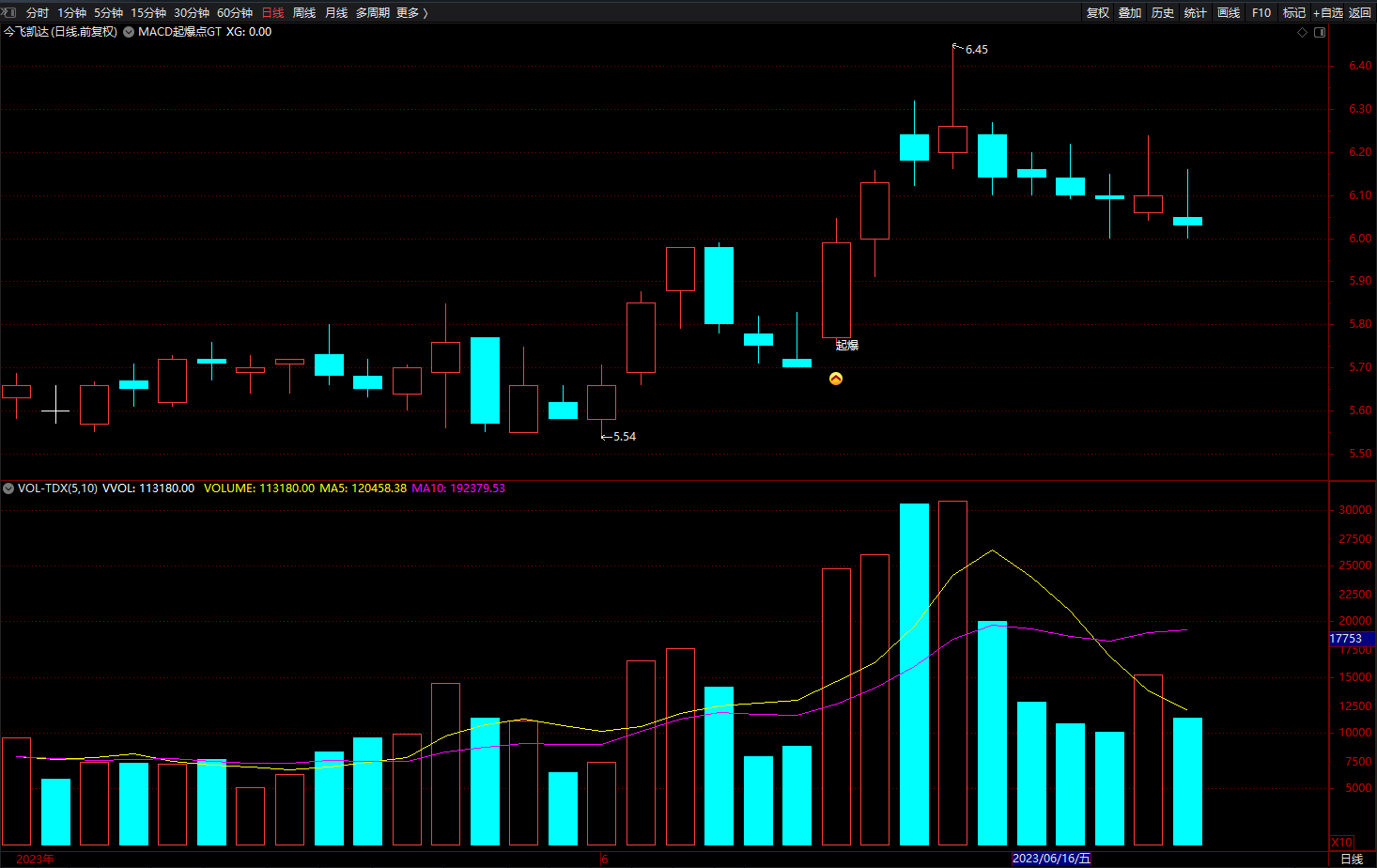This screenshot has height=868, width=1377.
Task: Click the collapse panel icon at top-left corner
Action: point(9,12)
